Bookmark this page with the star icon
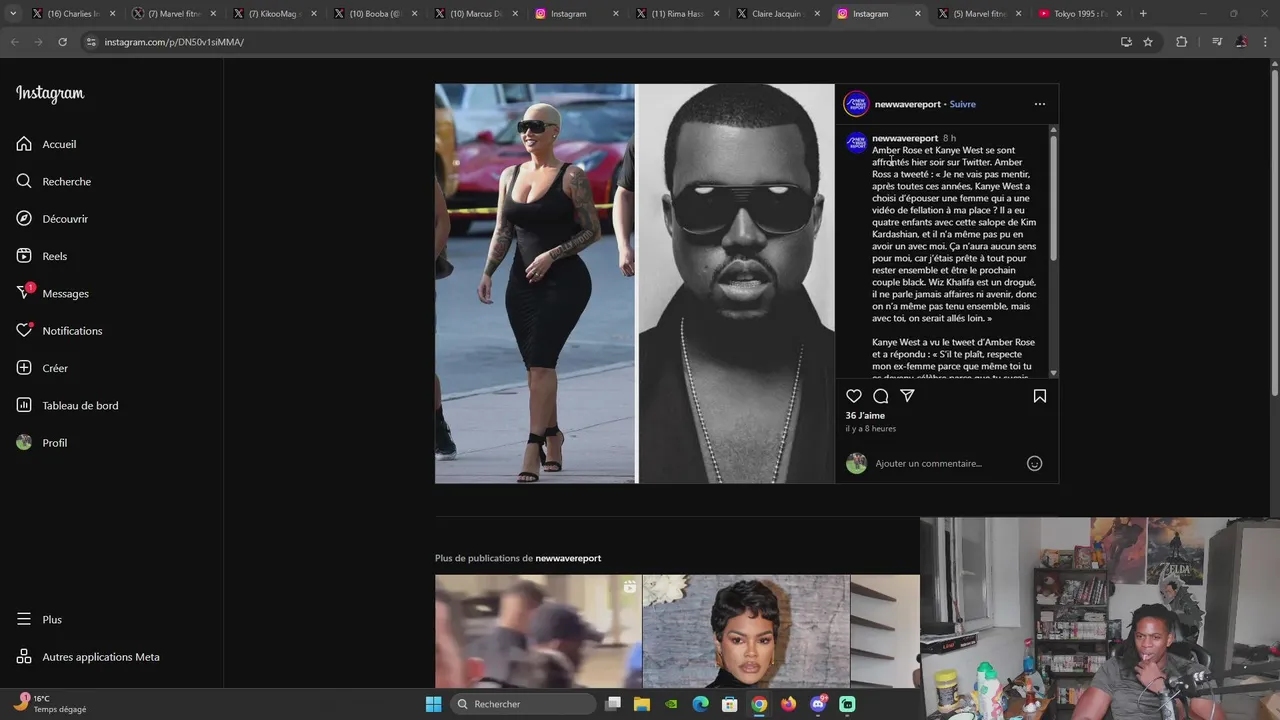This screenshot has height=720, width=1280. point(1148,42)
